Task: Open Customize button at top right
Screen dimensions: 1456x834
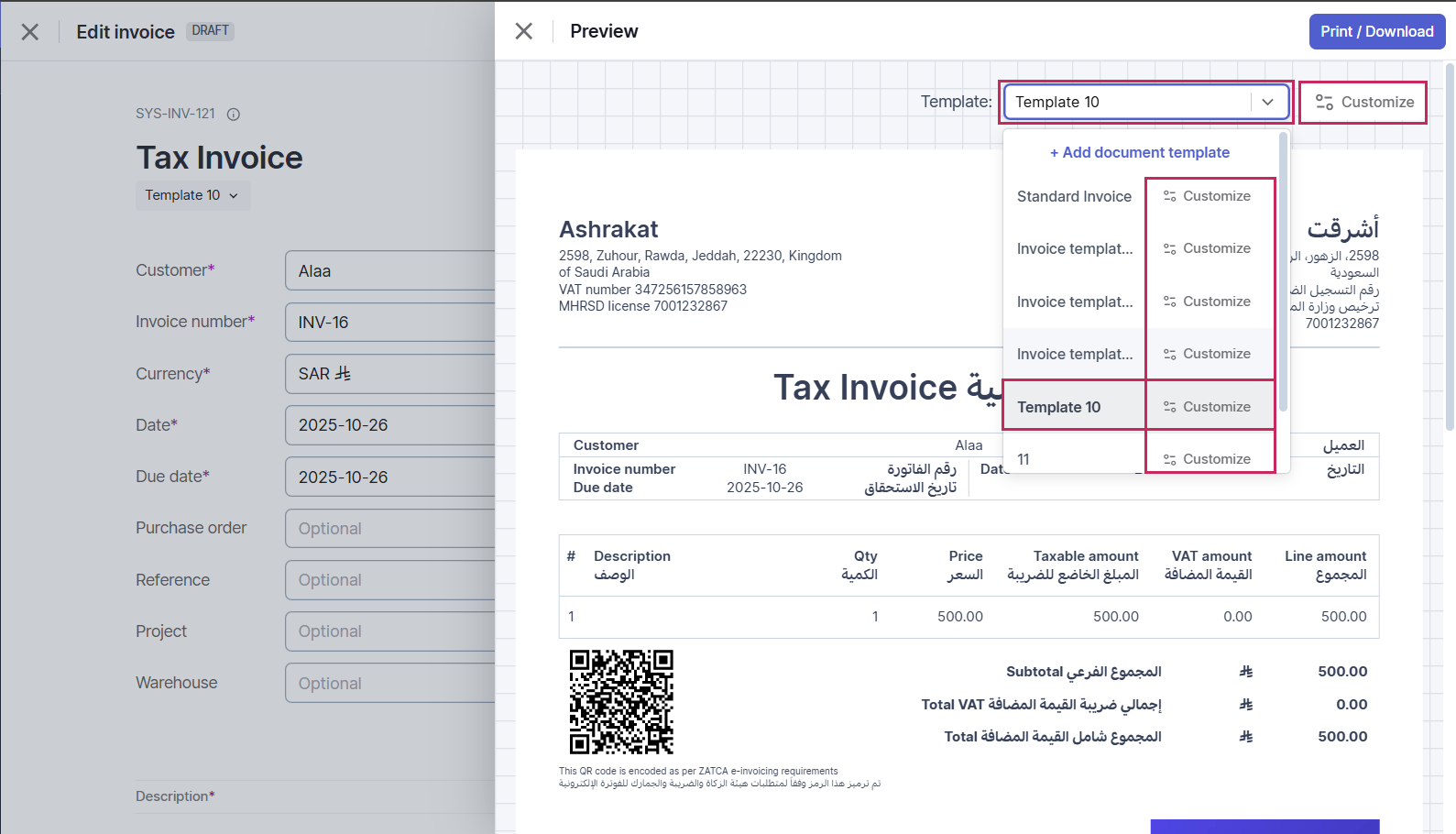Action: click(x=1363, y=102)
